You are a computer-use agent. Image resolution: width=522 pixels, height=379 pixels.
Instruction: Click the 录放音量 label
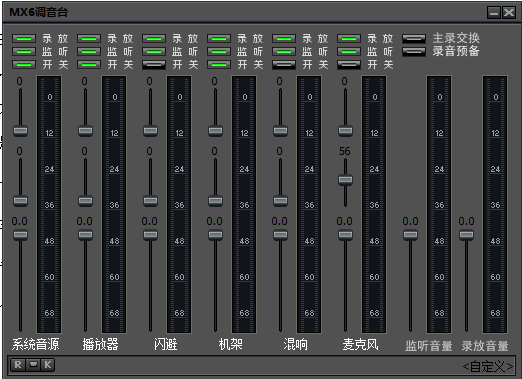[x=485, y=346]
